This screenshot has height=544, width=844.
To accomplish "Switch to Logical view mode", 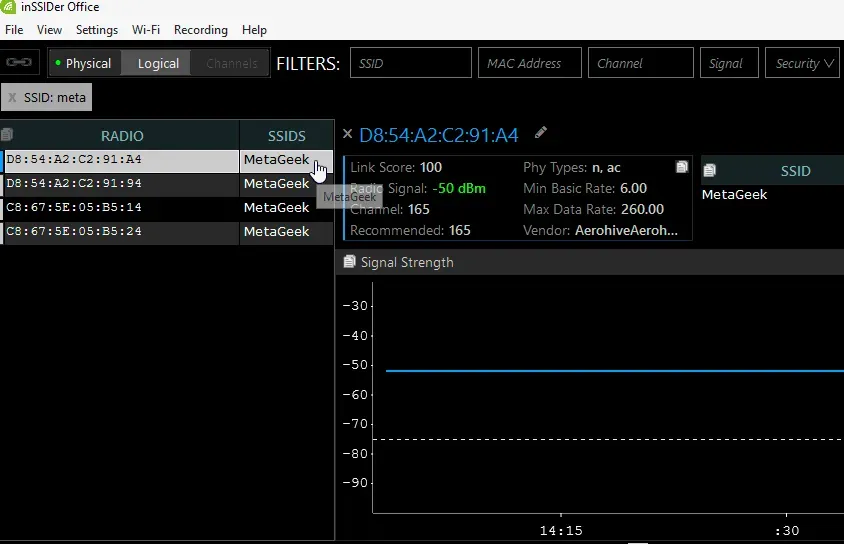I will 158,63.
